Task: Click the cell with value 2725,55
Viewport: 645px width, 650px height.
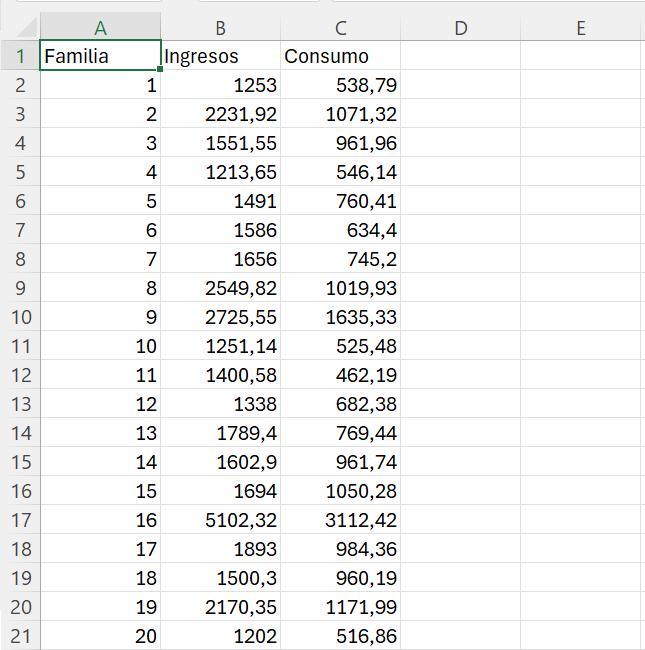Action: click(220, 317)
